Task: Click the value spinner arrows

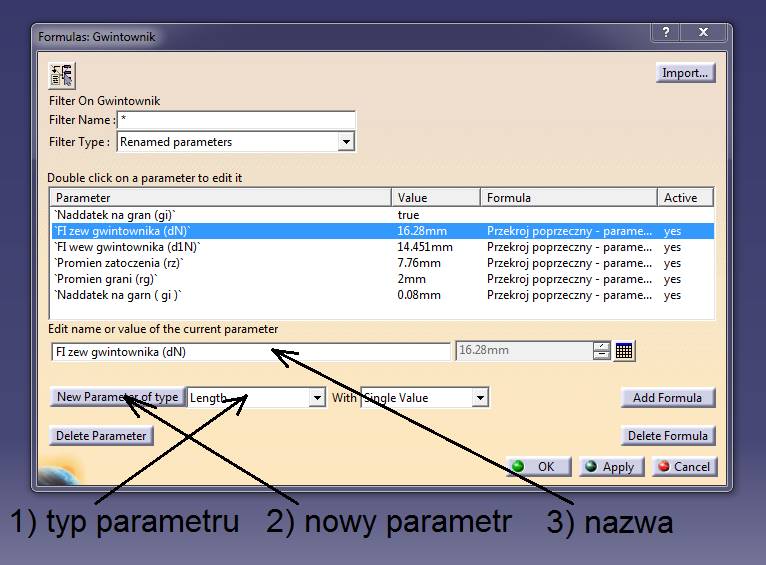Action: coord(601,351)
